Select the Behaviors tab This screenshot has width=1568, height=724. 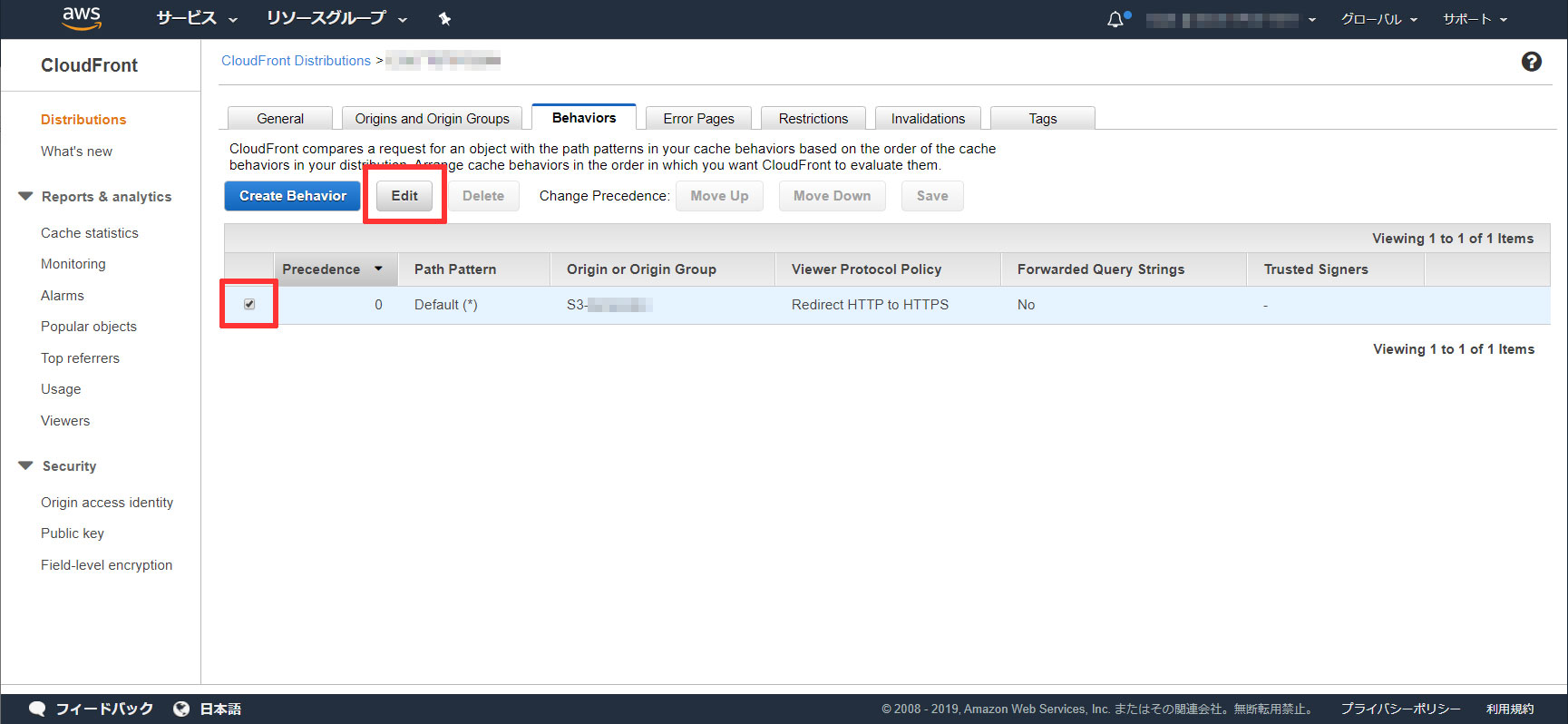584,117
